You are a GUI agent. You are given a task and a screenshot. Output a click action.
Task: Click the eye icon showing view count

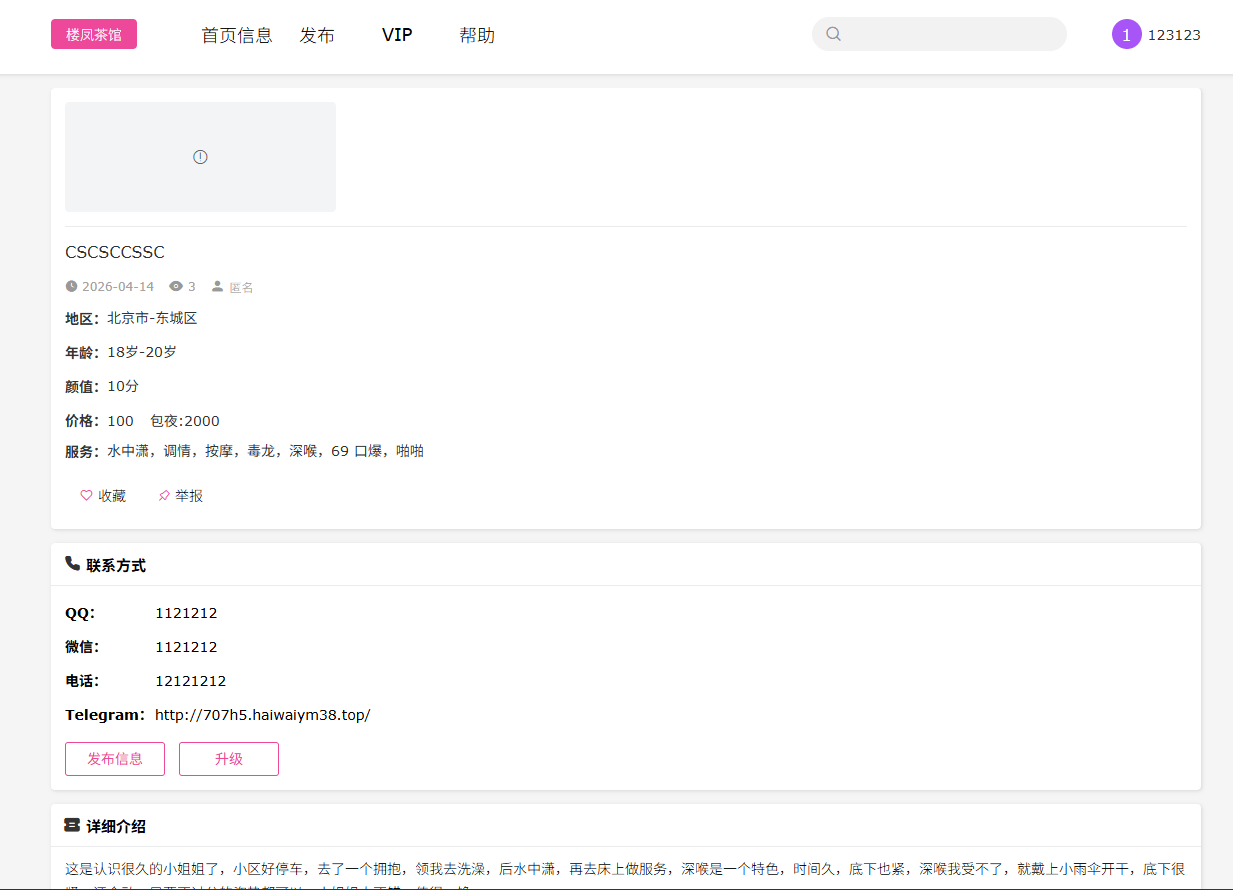point(176,286)
